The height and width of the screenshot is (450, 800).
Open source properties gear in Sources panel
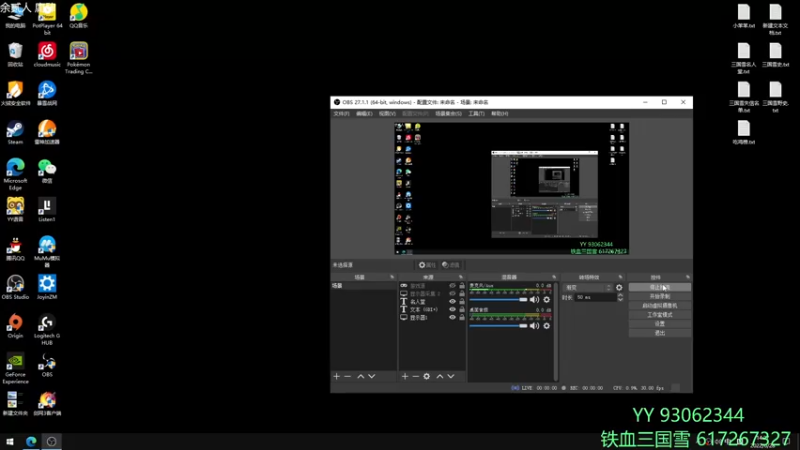click(427, 377)
